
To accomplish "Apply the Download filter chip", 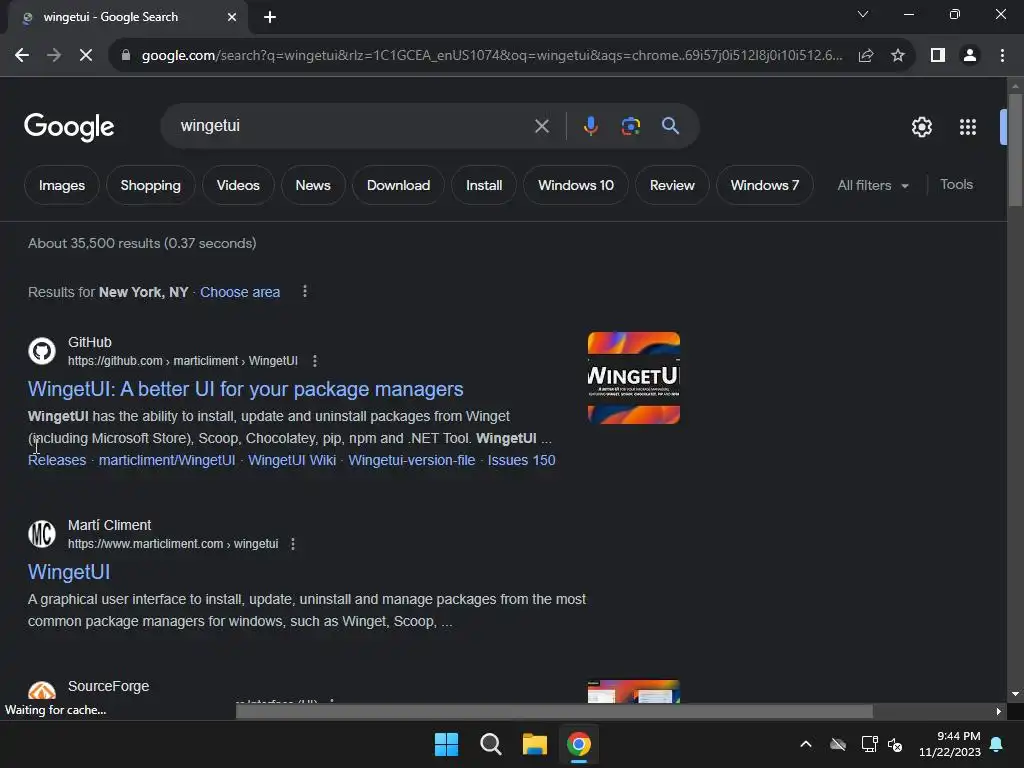I will [x=398, y=185].
